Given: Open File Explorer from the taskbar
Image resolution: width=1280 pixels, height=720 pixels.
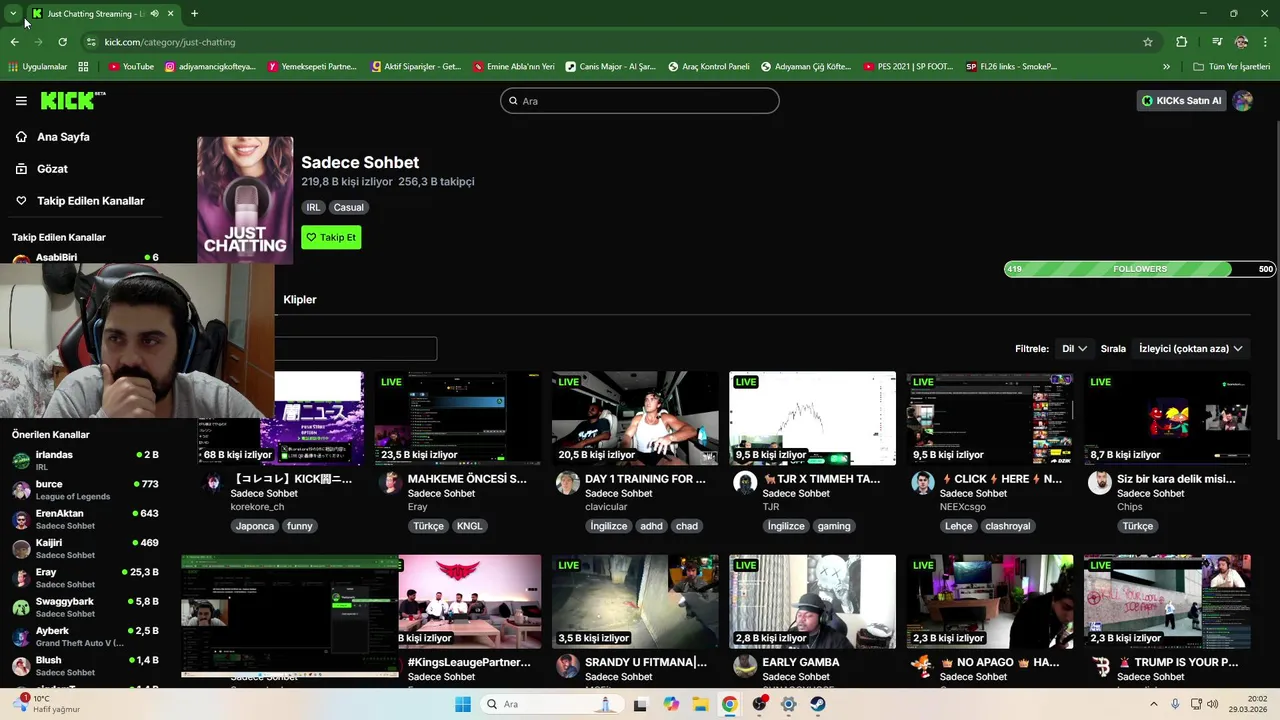Looking at the screenshot, I should [700, 704].
